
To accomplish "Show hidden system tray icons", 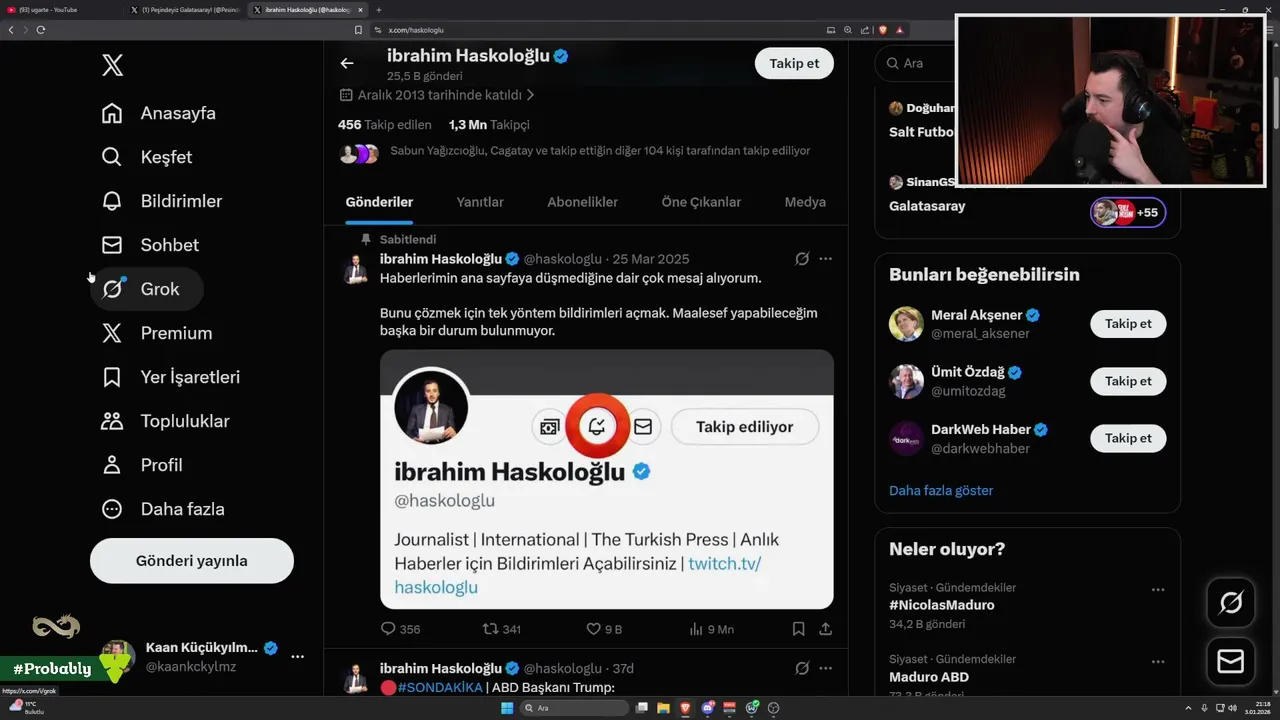I will [1189, 708].
